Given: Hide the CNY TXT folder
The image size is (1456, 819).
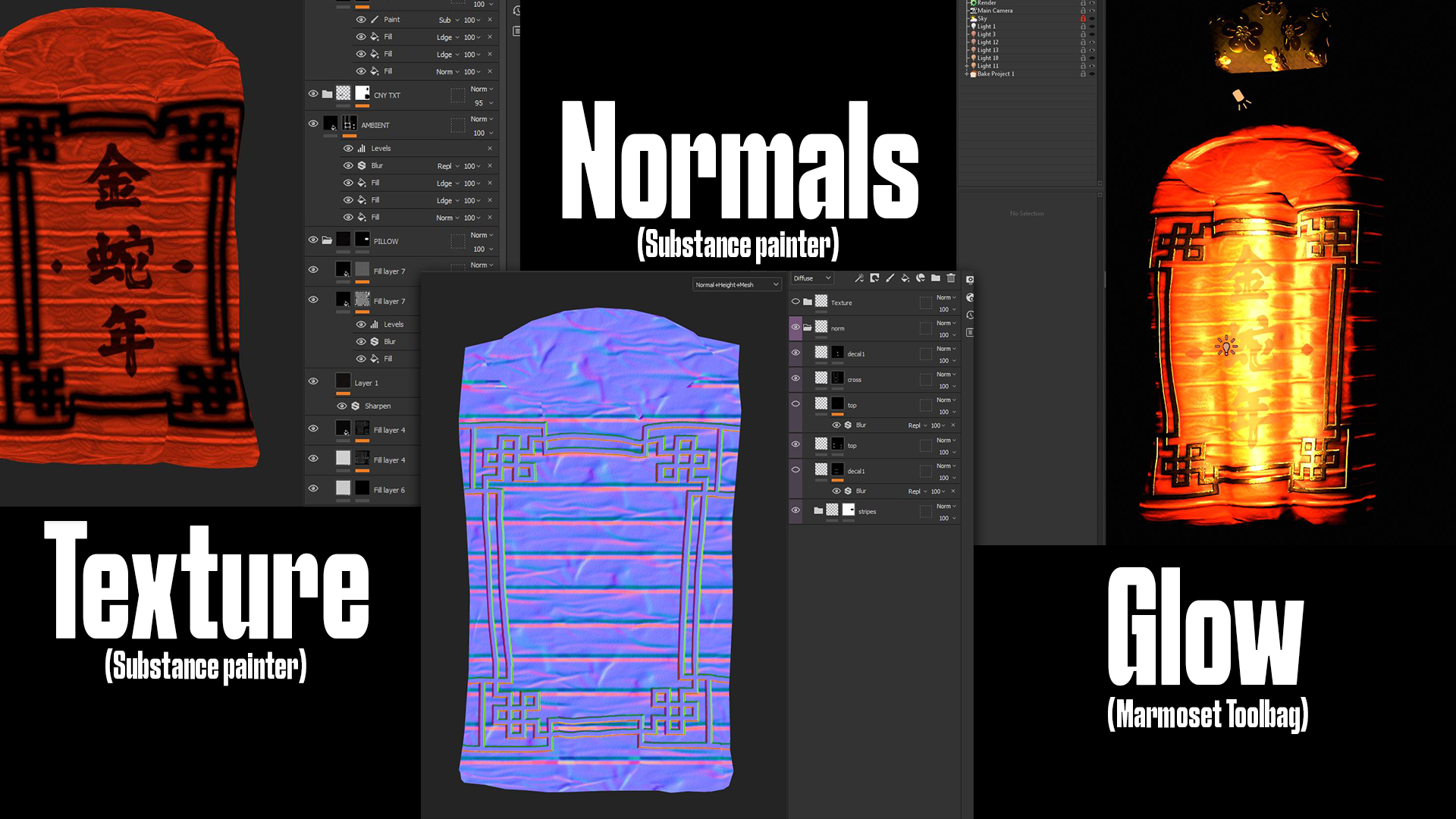Looking at the screenshot, I should click(x=313, y=94).
